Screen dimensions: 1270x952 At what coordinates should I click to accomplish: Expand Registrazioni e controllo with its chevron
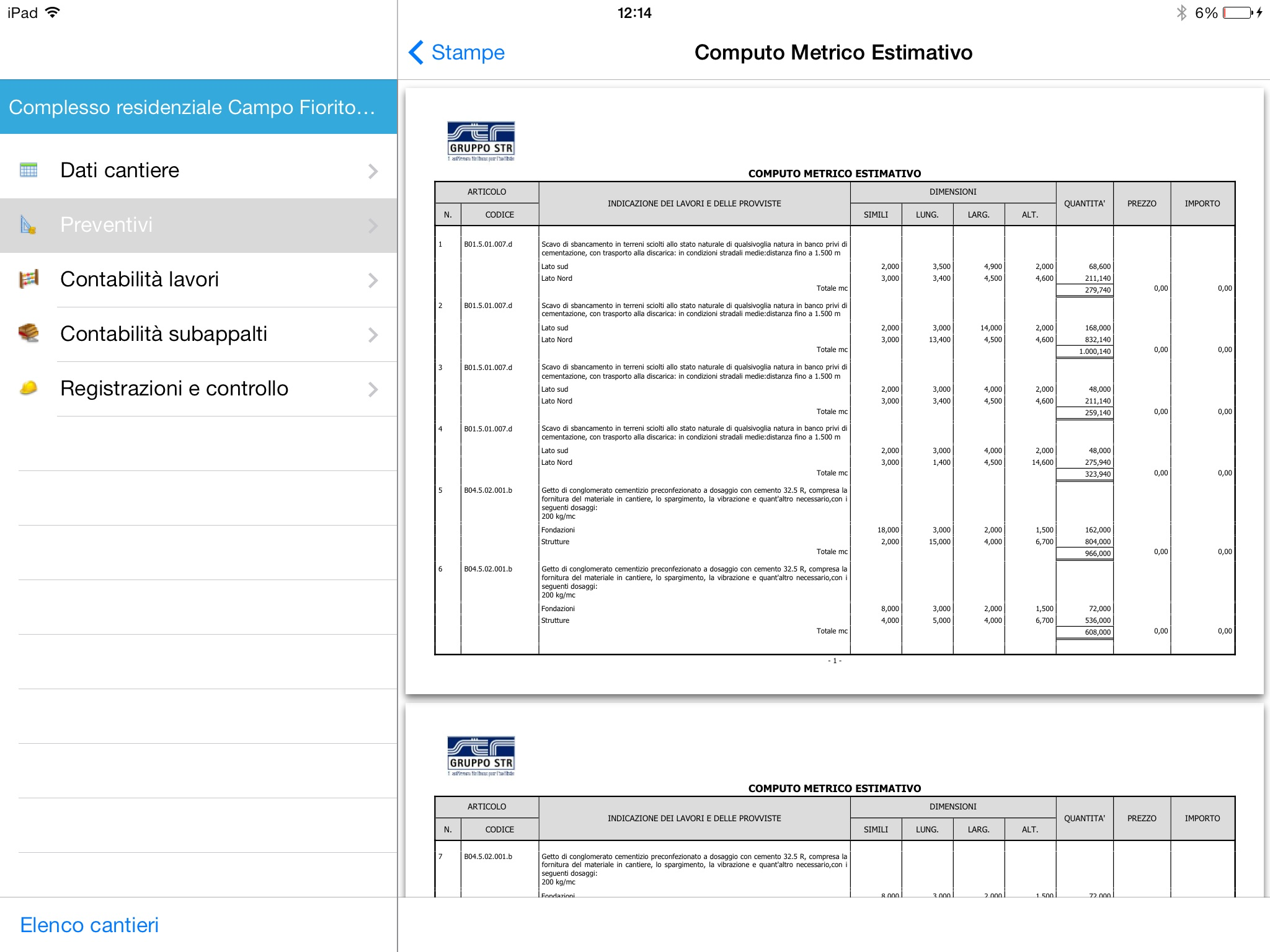(373, 389)
